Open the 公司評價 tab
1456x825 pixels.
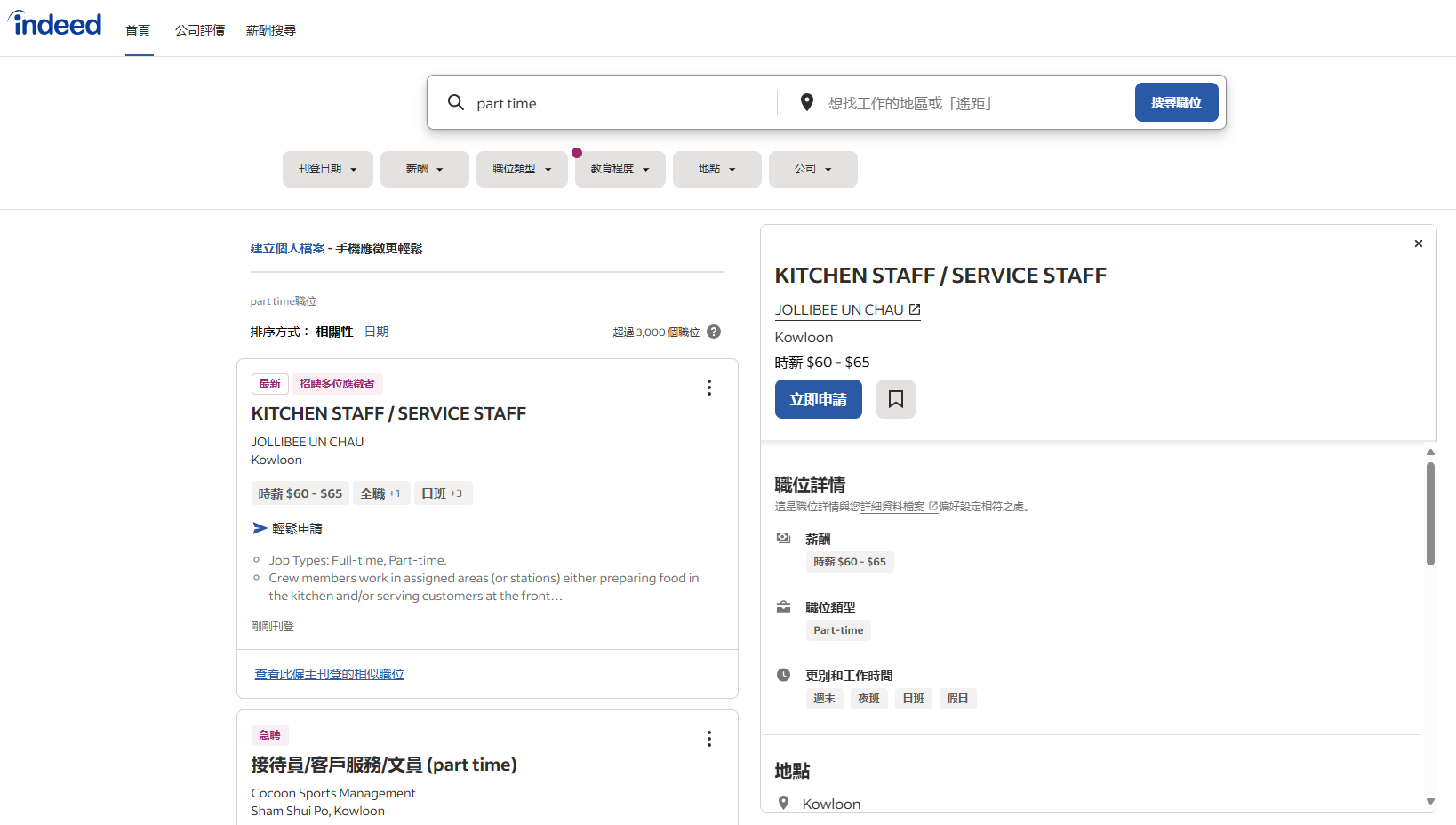(200, 30)
